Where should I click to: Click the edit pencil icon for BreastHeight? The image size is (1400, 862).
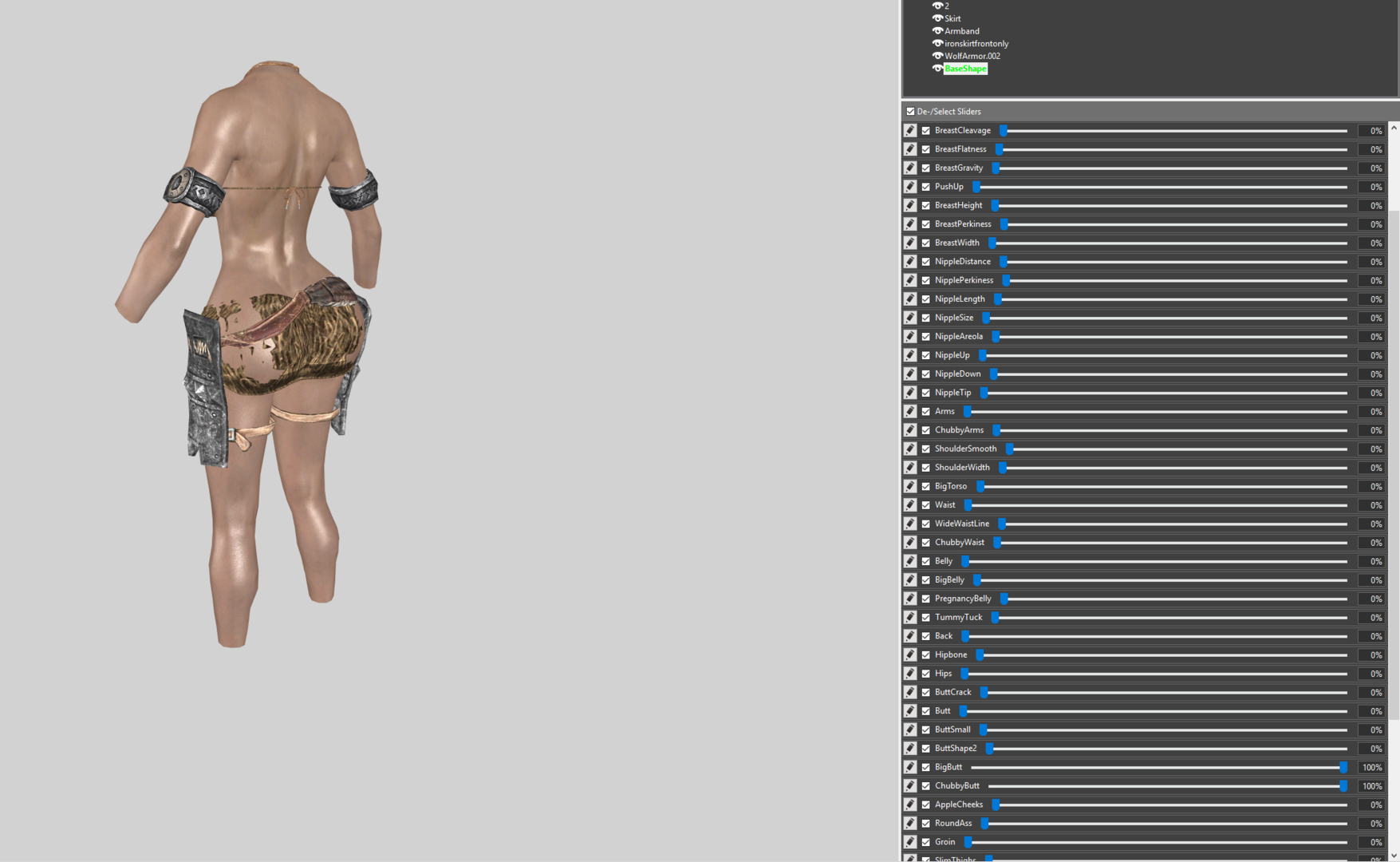(910, 205)
